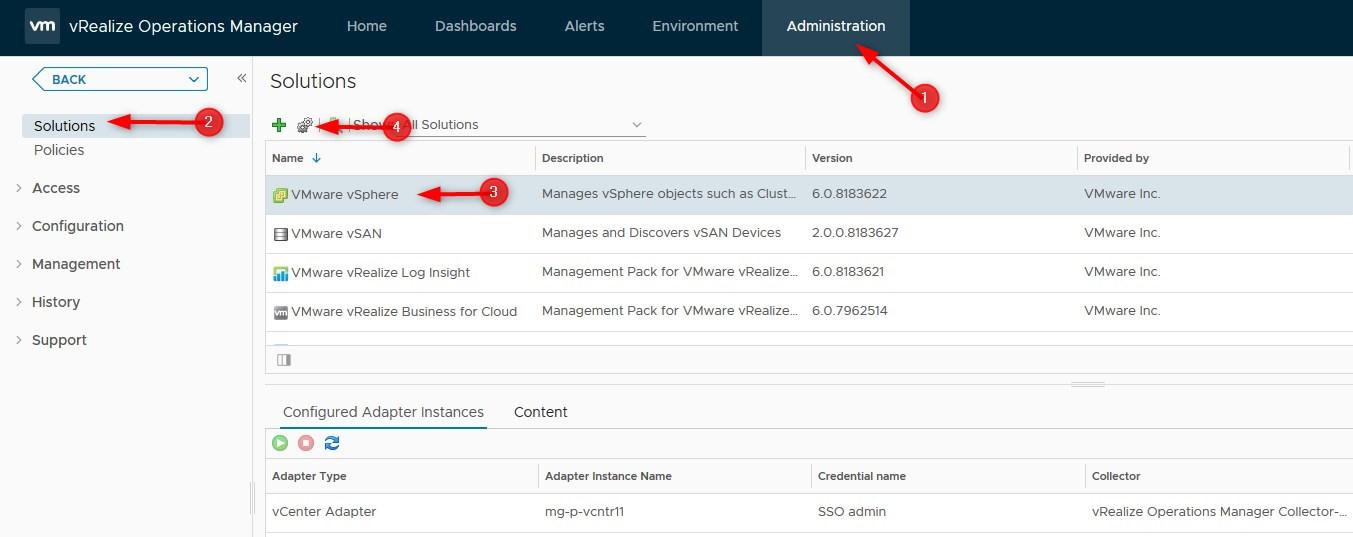Screen dimensions: 1353x537
Task: Click 'Manages and Discovers vSAN Devices' description
Action: click(x=661, y=233)
